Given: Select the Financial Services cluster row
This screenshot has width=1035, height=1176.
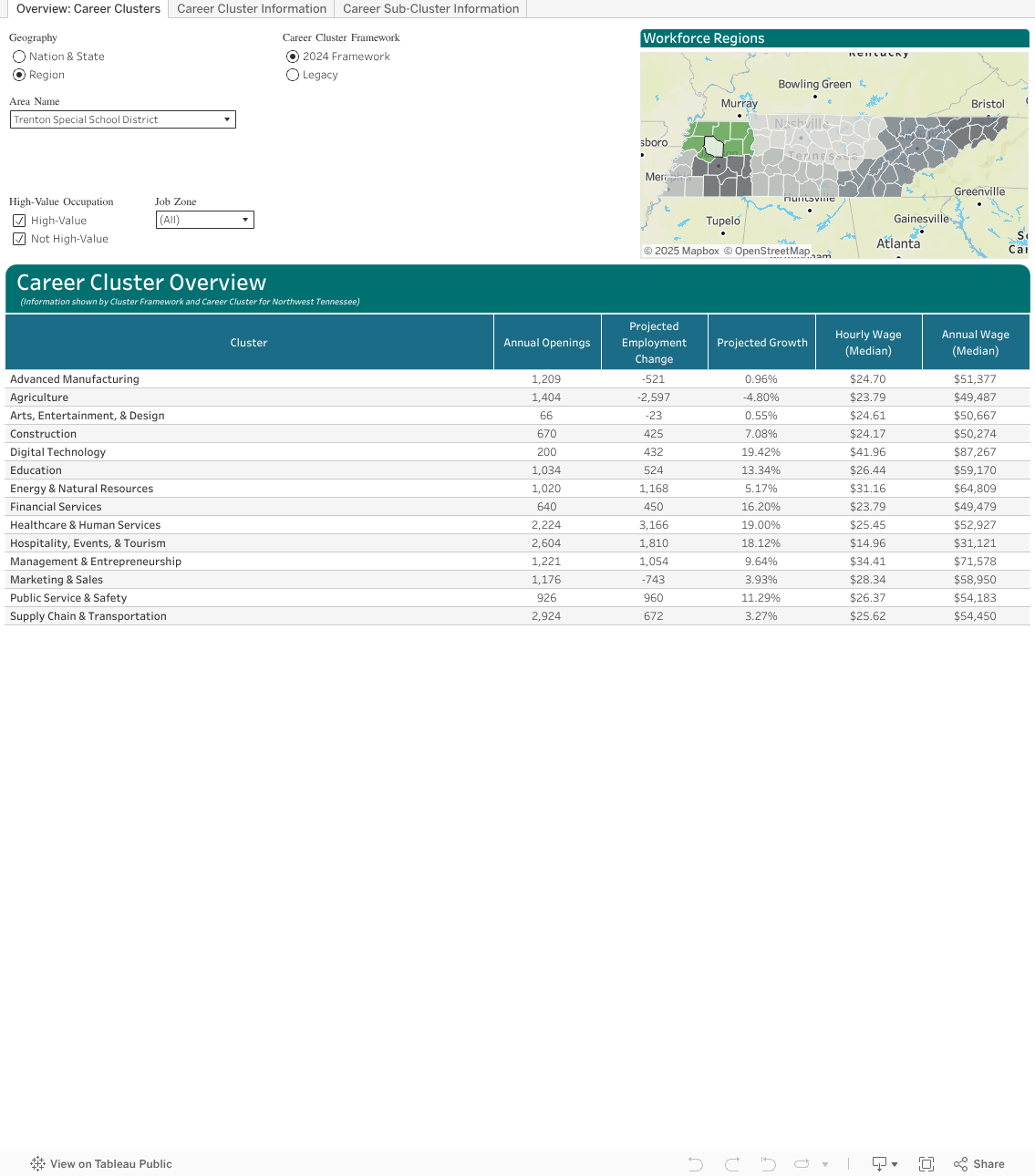Looking at the screenshot, I should (x=517, y=507).
